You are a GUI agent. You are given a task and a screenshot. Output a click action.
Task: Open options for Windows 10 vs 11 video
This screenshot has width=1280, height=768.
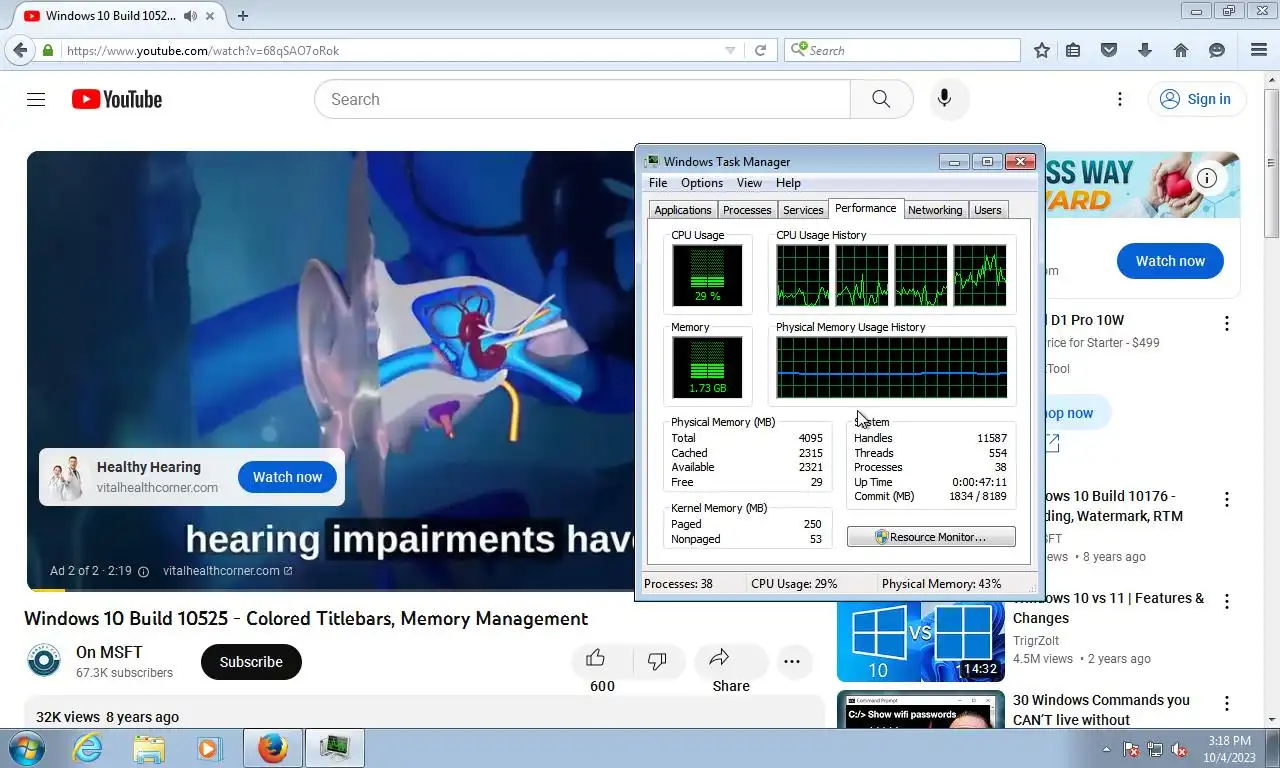(1227, 601)
